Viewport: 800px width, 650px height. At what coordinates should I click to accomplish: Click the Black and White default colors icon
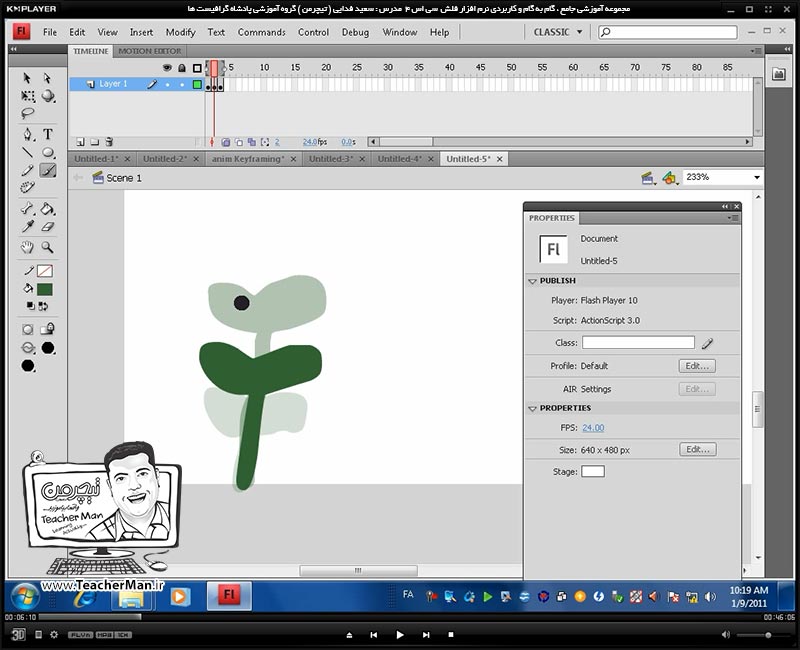point(31,306)
